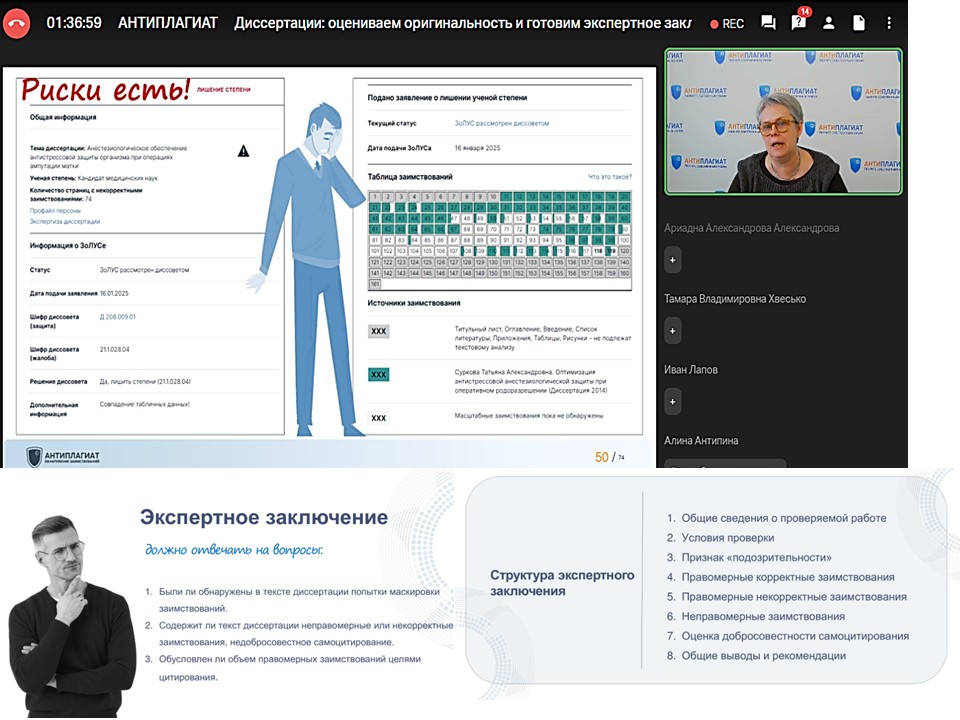Image resolution: width=960 pixels, height=720 pixels.
Task: Select the presenter's video thumbnail
Action: [783, 121]
